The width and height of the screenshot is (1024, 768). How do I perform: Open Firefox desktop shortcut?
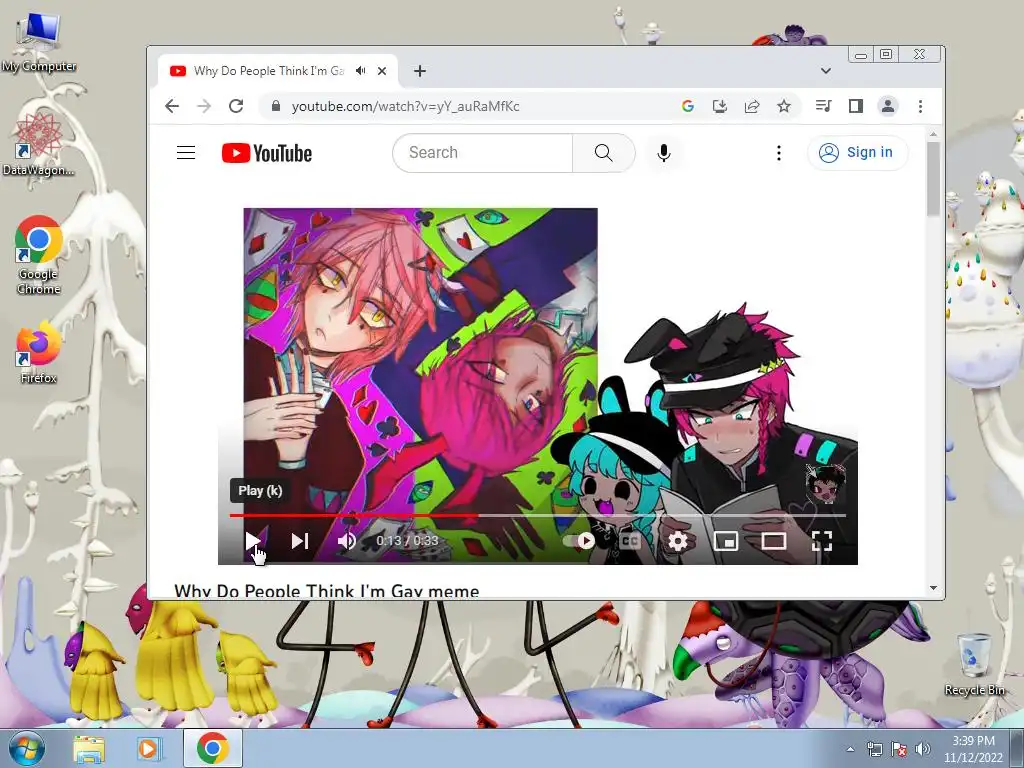(x=39, y=353)
